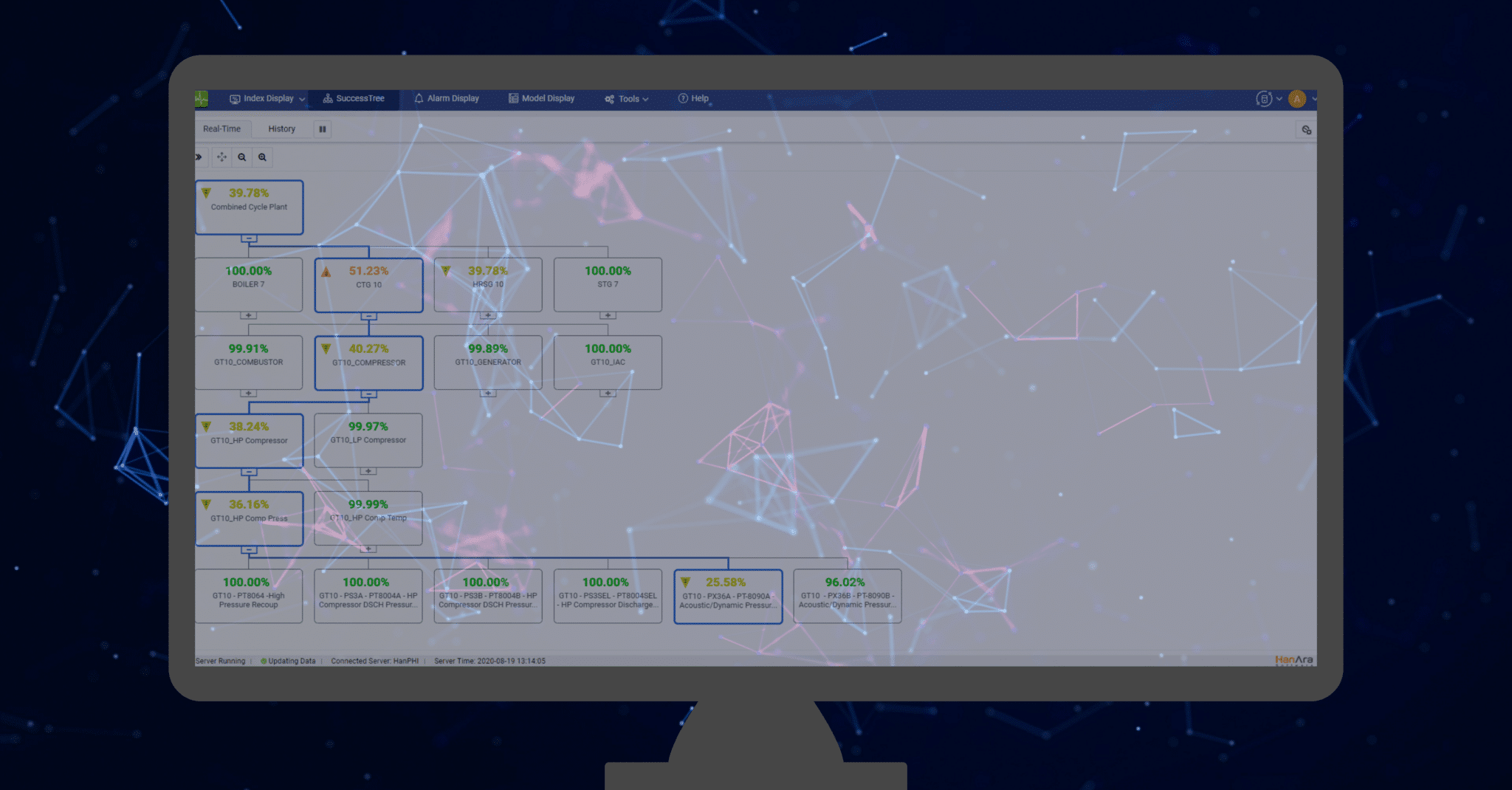The image size is (1512, 790).
Task: Open the Index Display menu
Action: pos(267,99)
